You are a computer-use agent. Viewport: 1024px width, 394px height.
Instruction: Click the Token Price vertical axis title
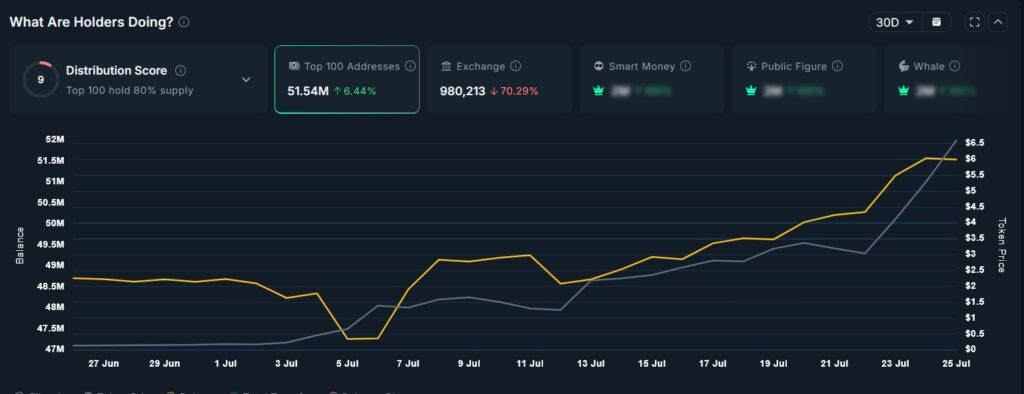click(x=1001, y=245)
